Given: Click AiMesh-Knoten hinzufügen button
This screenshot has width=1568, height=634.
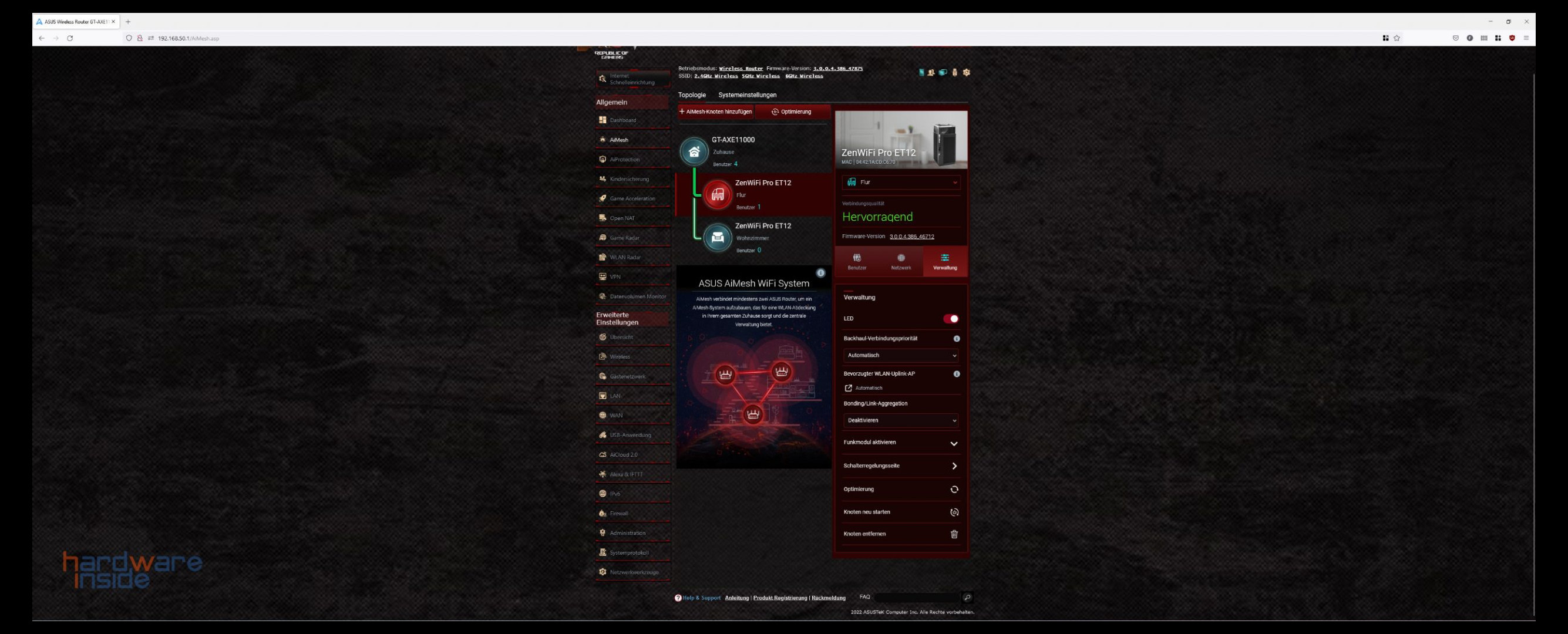Looking at the screenshot, I should tap(716, 112).
